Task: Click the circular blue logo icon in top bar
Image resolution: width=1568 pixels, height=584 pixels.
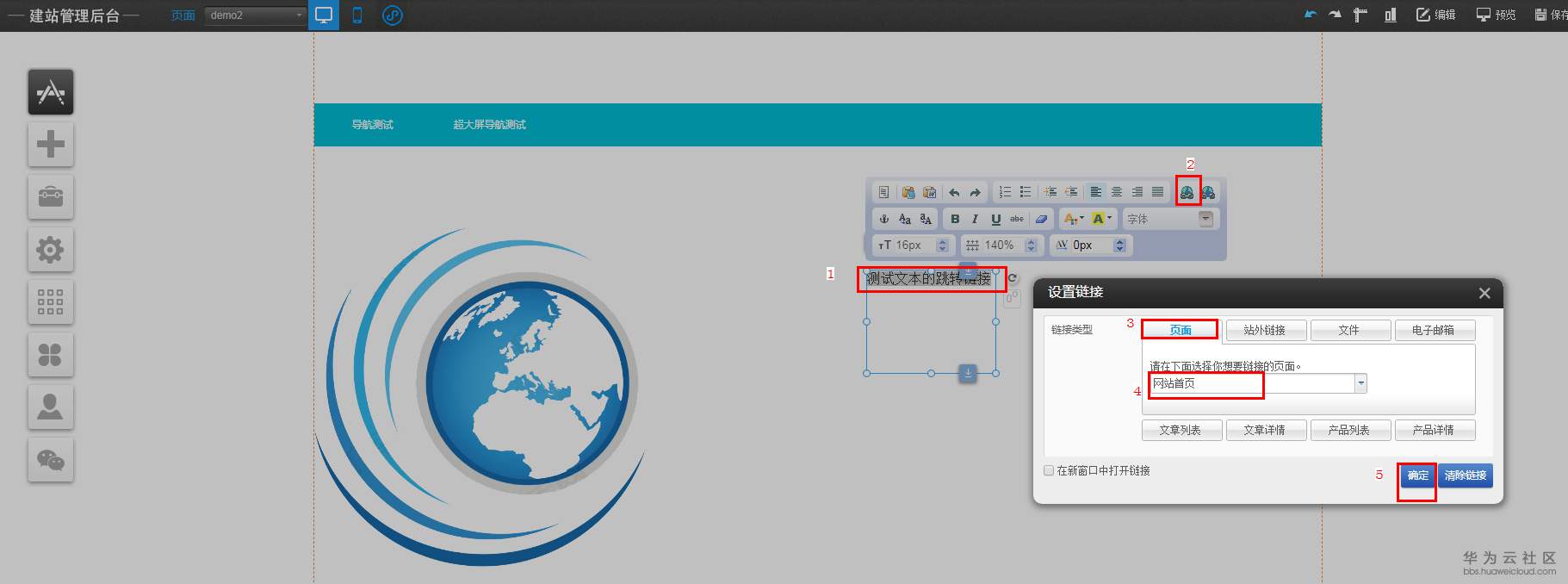Action: pos(393,15)
